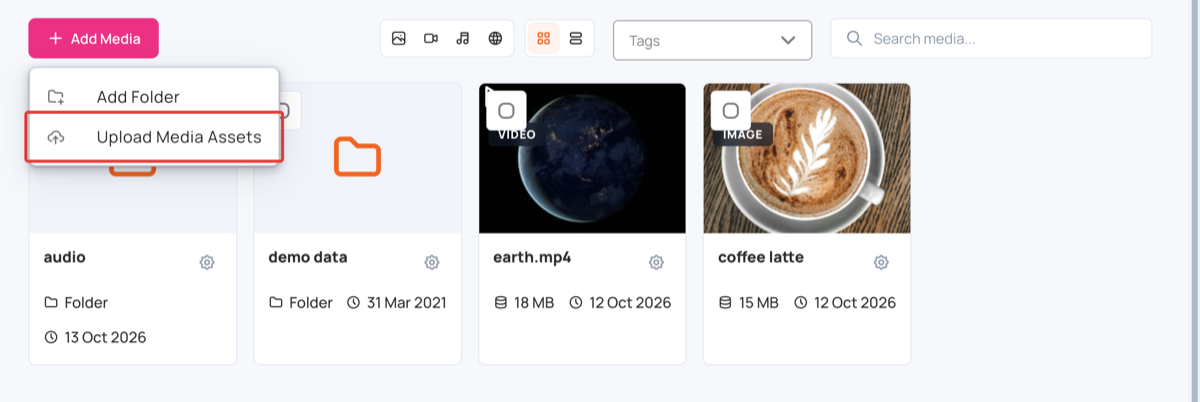Filter media by audio type icon
Image resolution: width=1200 pixels, height=402 pixels.
463,38
